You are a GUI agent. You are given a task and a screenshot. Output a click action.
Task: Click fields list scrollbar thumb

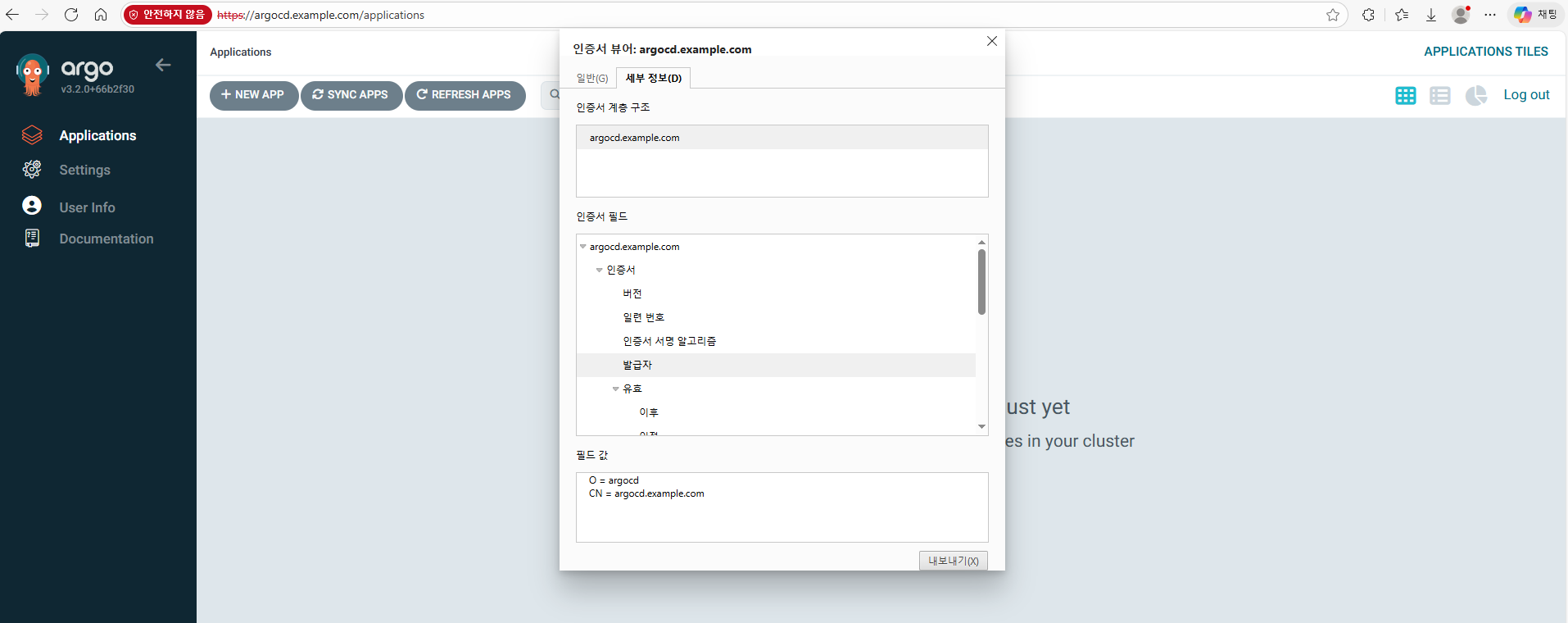coord(981,282)
